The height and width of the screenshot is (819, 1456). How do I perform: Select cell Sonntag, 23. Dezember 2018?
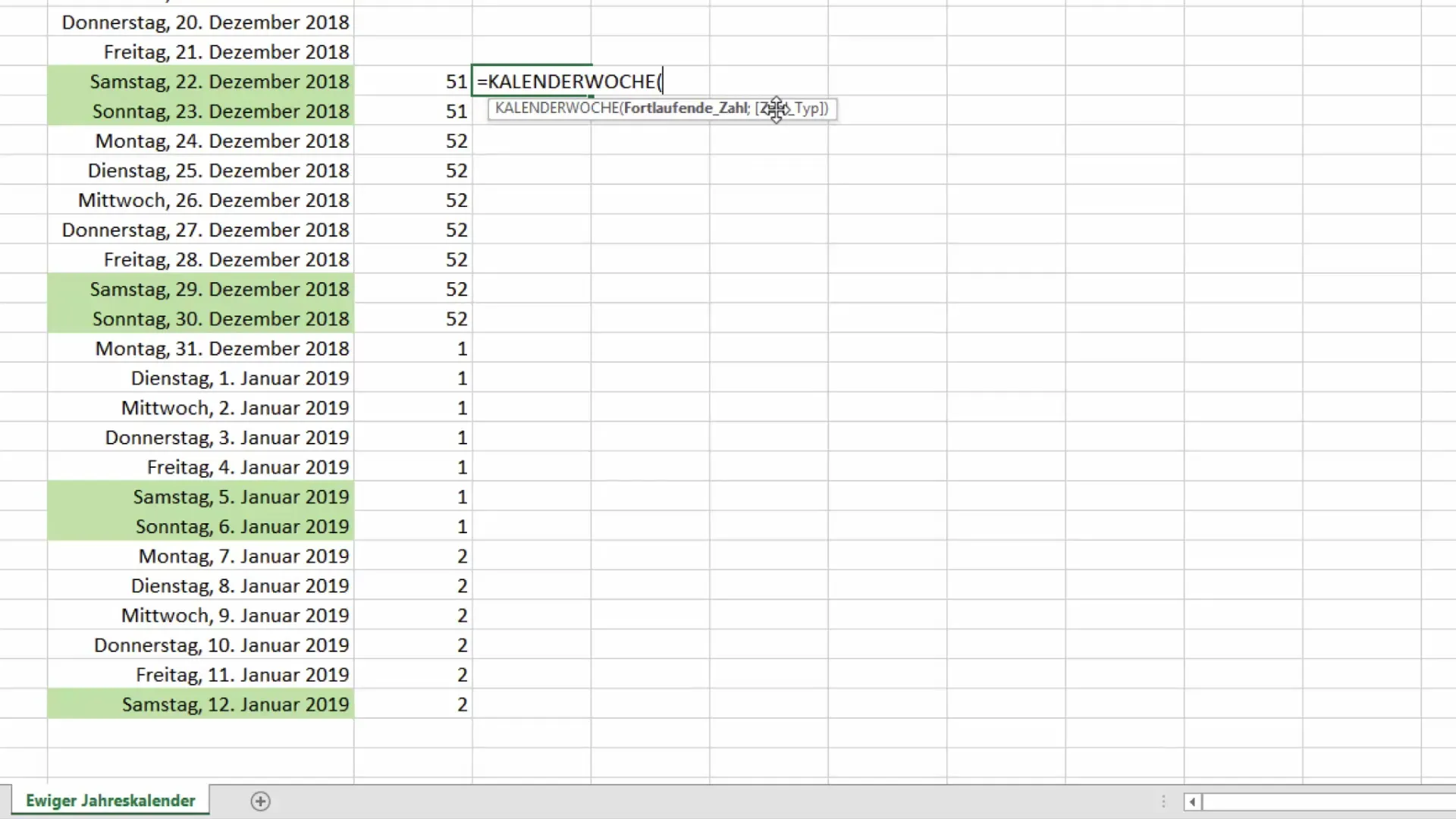pyautogui.click(x=201, y=111)
